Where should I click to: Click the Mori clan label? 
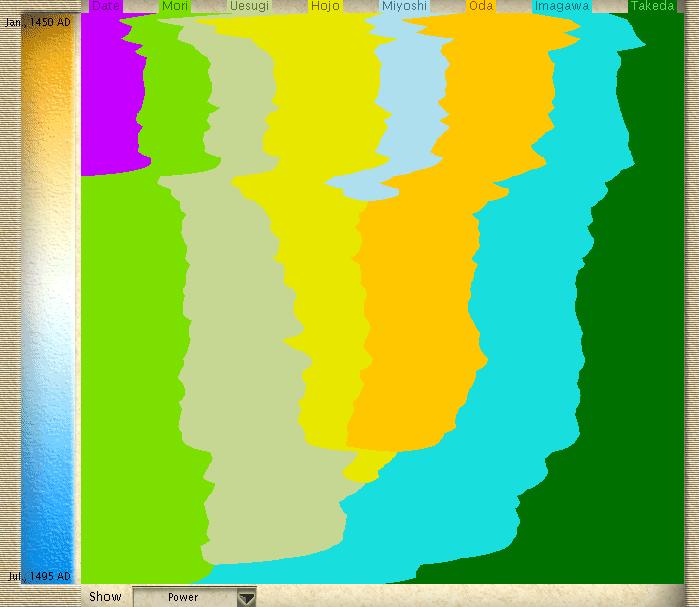coord(175,6)
